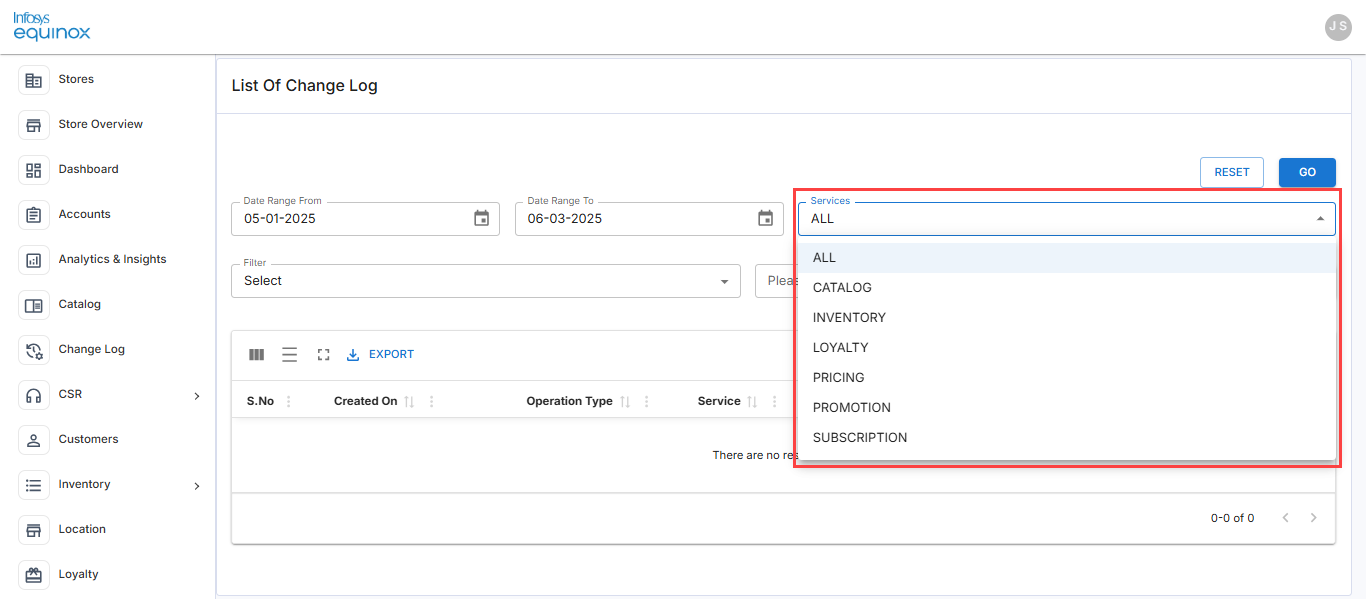This screenshot has width=1366, height=599.
Task: Click the Analytics & Insights icon
Action: click(34, 260)
